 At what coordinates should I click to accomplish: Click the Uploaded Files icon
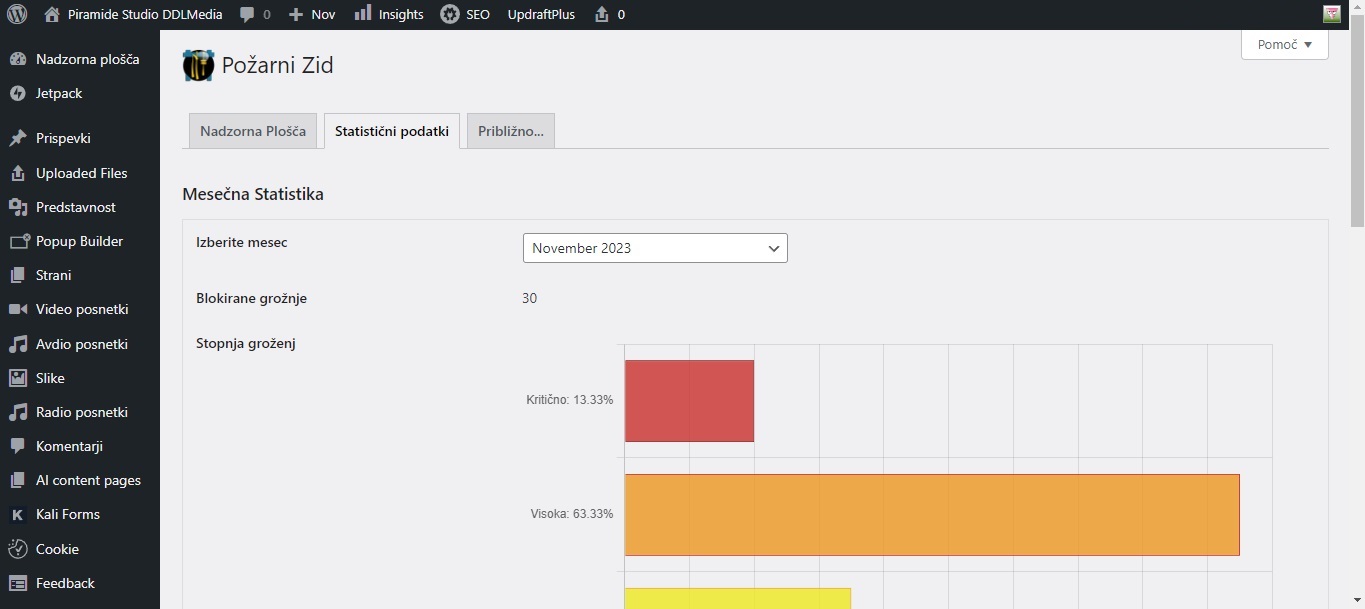coord(17,173)
